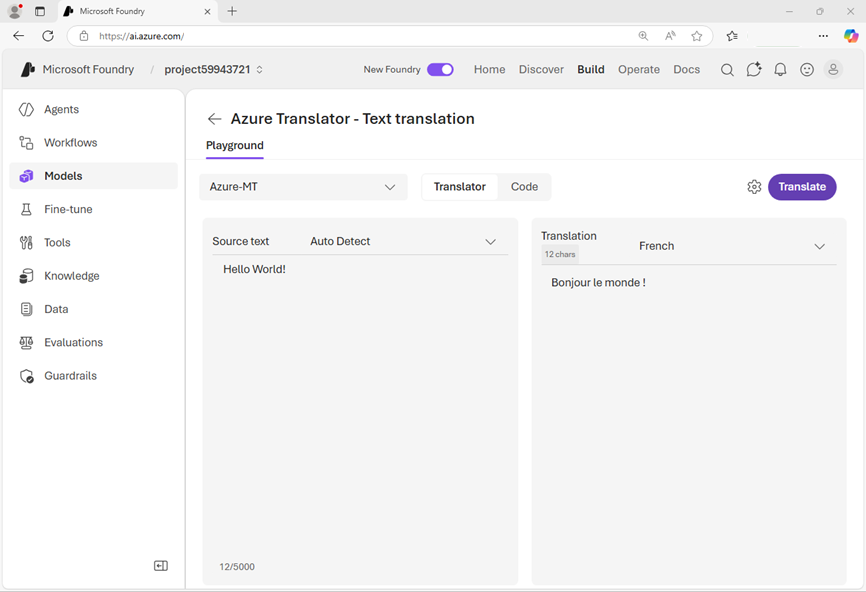
Task: Click the 12 chars badge
Action: click(560, 254)
